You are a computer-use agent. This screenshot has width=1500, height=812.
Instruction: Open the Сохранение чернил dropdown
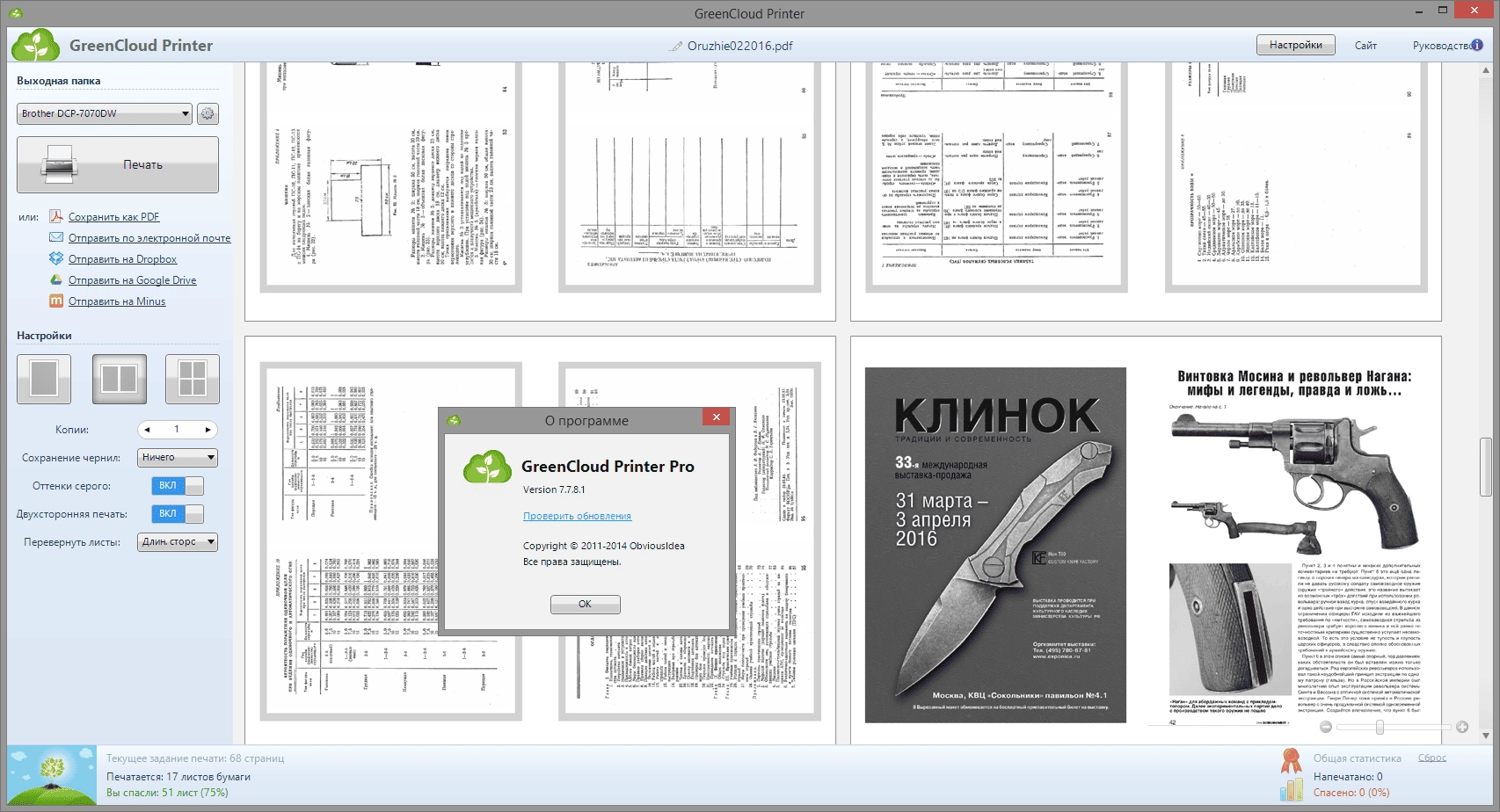coord(178,458)
